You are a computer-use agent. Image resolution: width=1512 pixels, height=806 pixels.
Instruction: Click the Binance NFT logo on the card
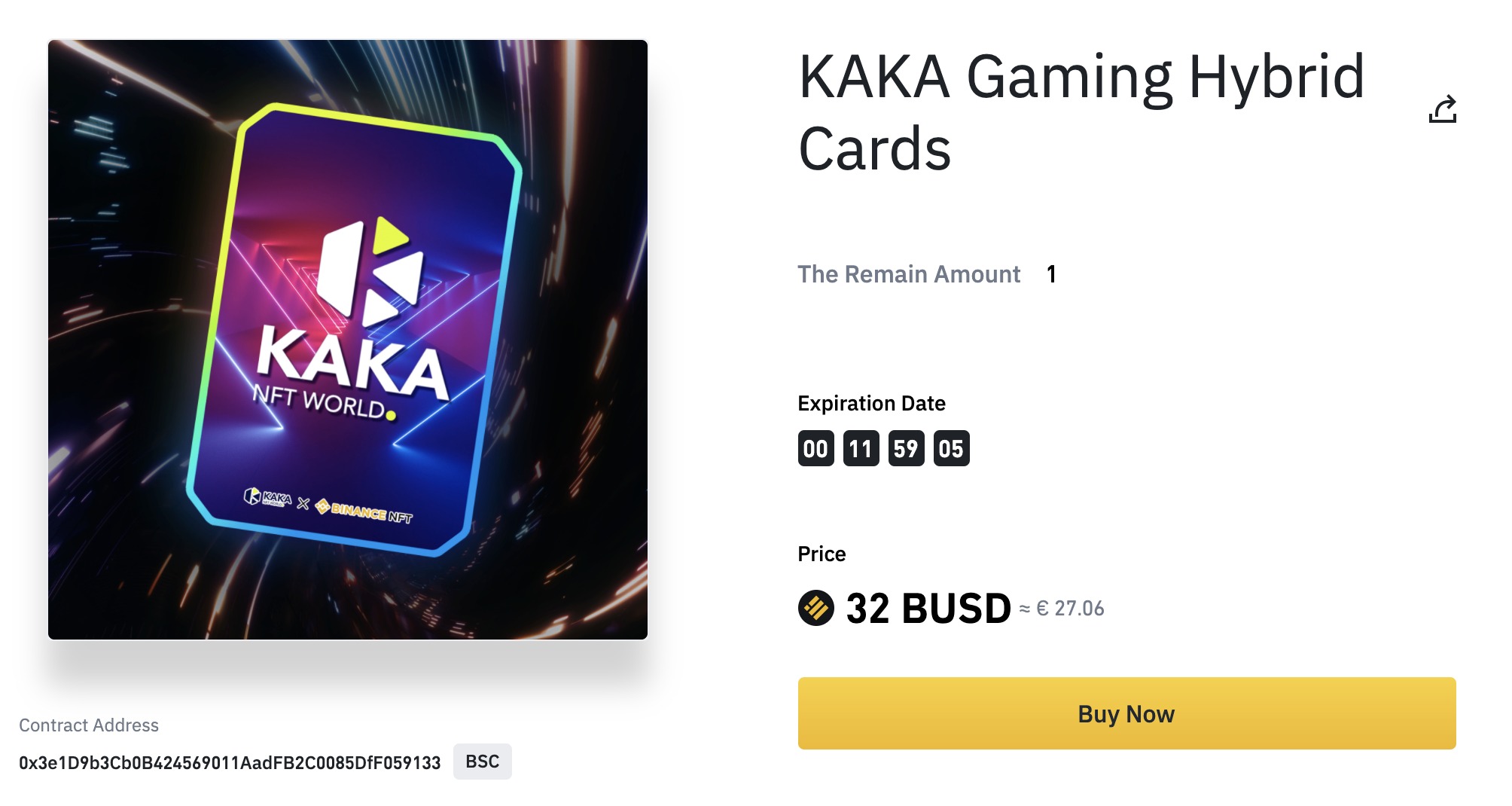point(364,511)
